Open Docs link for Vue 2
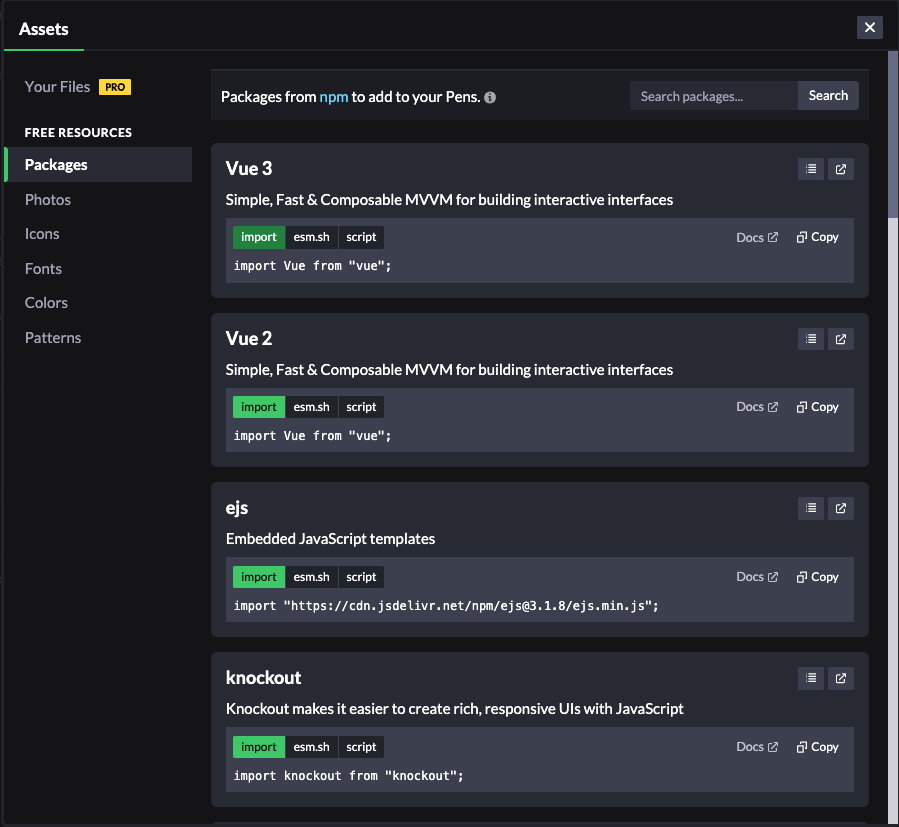The image size is (899, 827). click(x=757, y=407)
